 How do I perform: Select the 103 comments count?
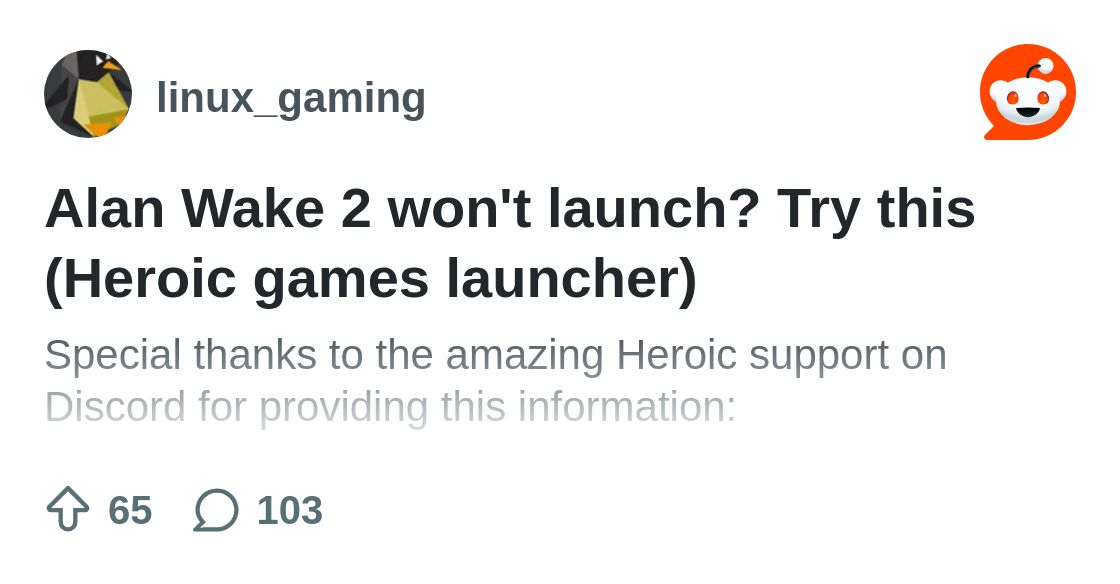[290, 510]
